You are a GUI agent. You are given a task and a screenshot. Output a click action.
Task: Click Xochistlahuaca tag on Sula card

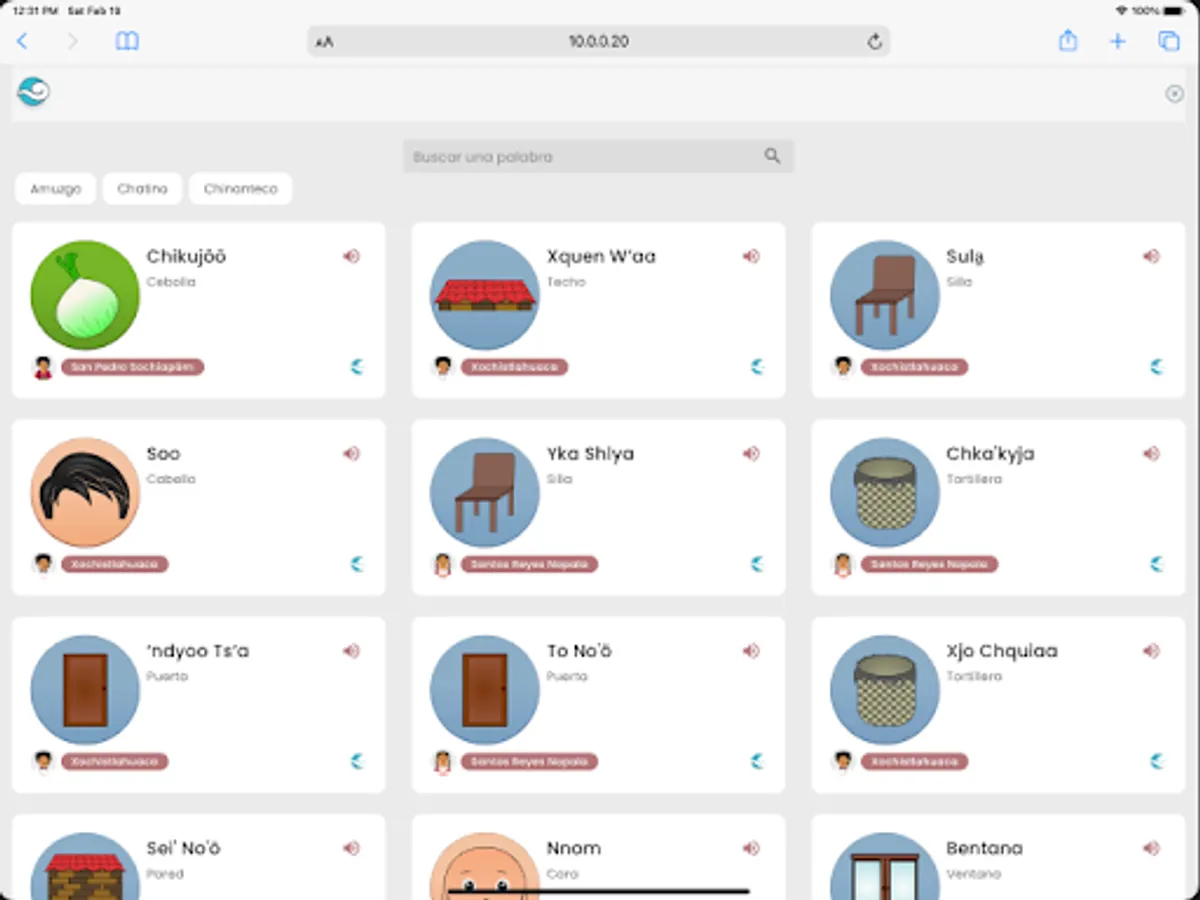(x=914, y=367)
